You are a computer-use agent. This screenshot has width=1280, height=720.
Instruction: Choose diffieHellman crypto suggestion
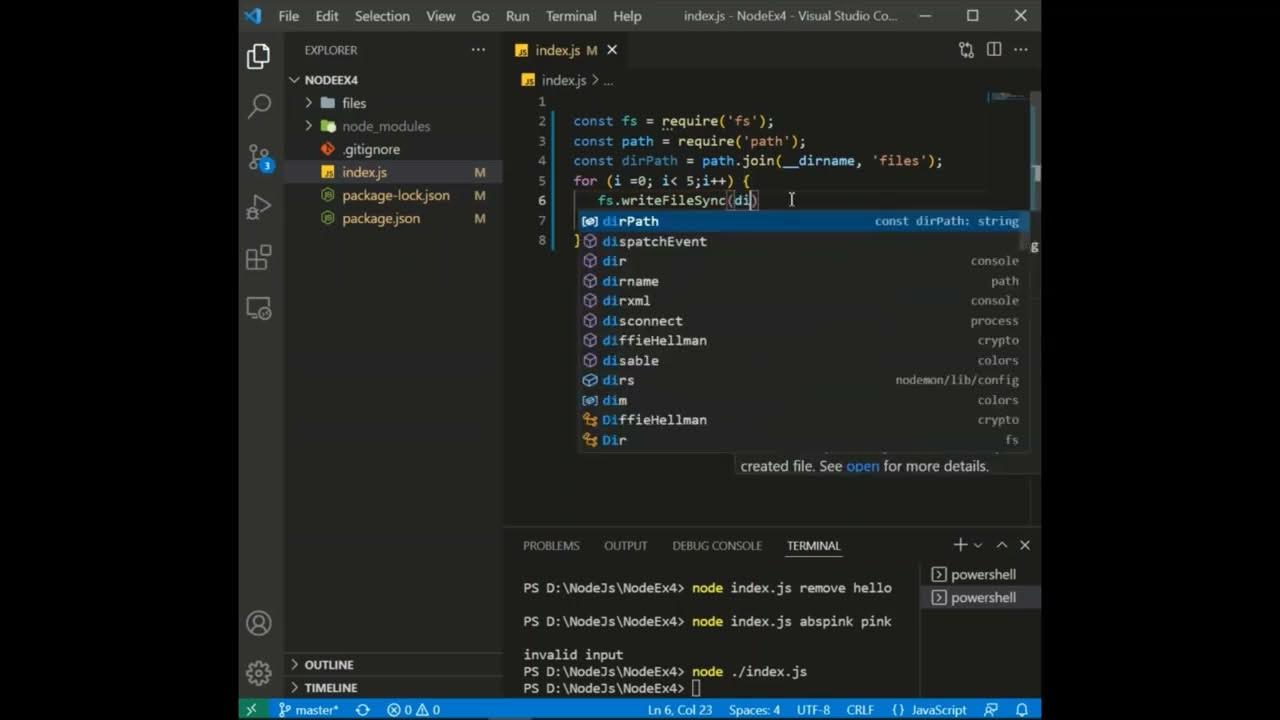(x=803, y=340)
